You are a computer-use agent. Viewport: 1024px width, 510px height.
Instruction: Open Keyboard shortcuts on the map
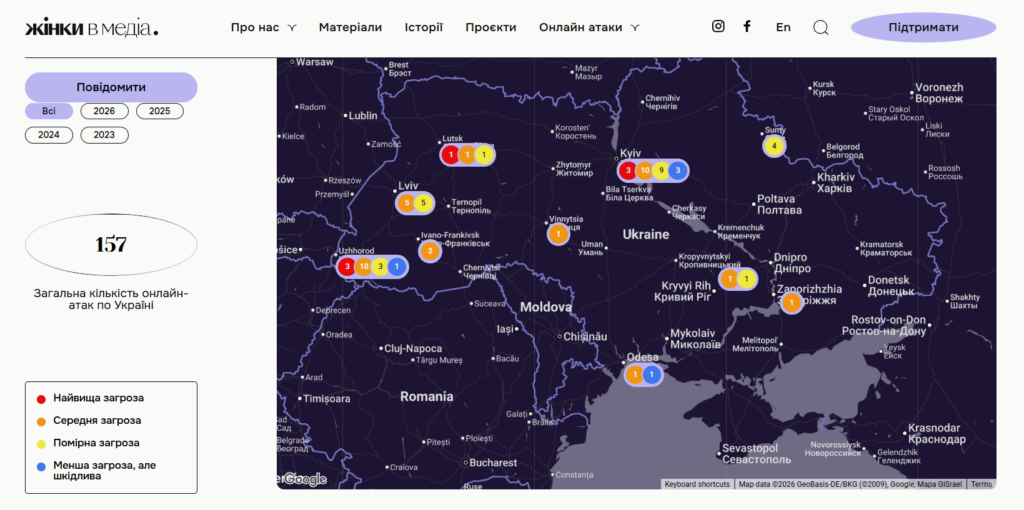[x=697, y=485]
